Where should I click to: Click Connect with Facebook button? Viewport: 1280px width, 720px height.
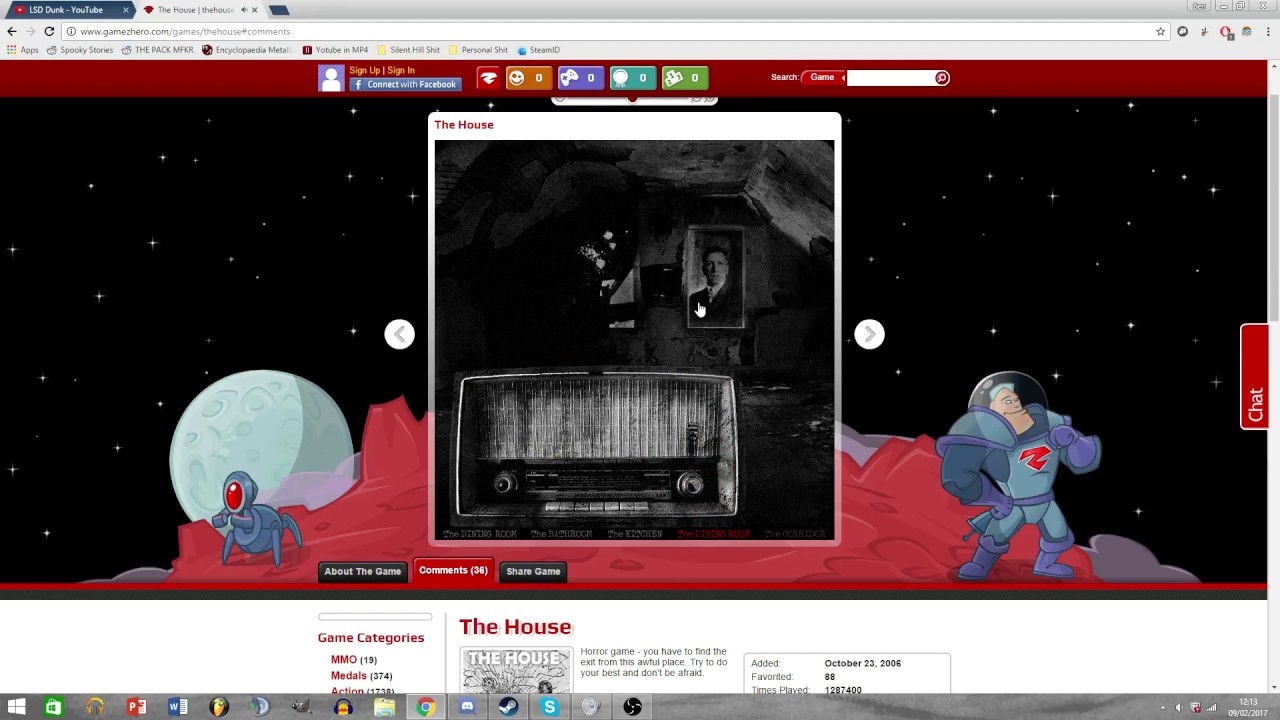pos(405,85)
